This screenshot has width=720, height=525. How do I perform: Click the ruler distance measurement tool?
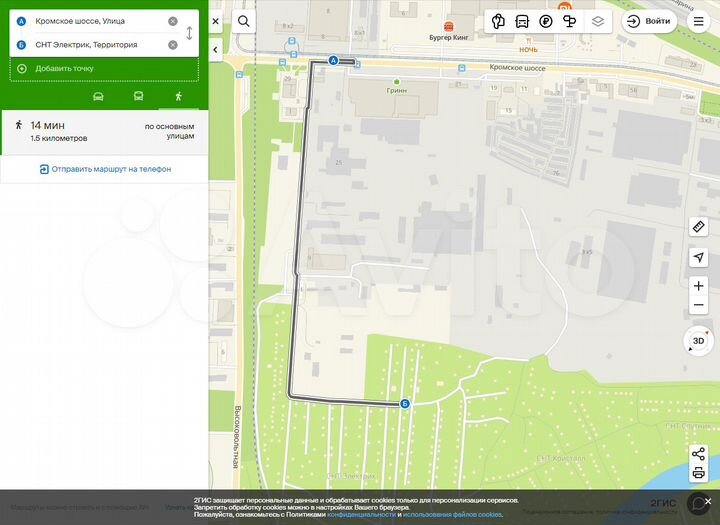tap(698, 227)
